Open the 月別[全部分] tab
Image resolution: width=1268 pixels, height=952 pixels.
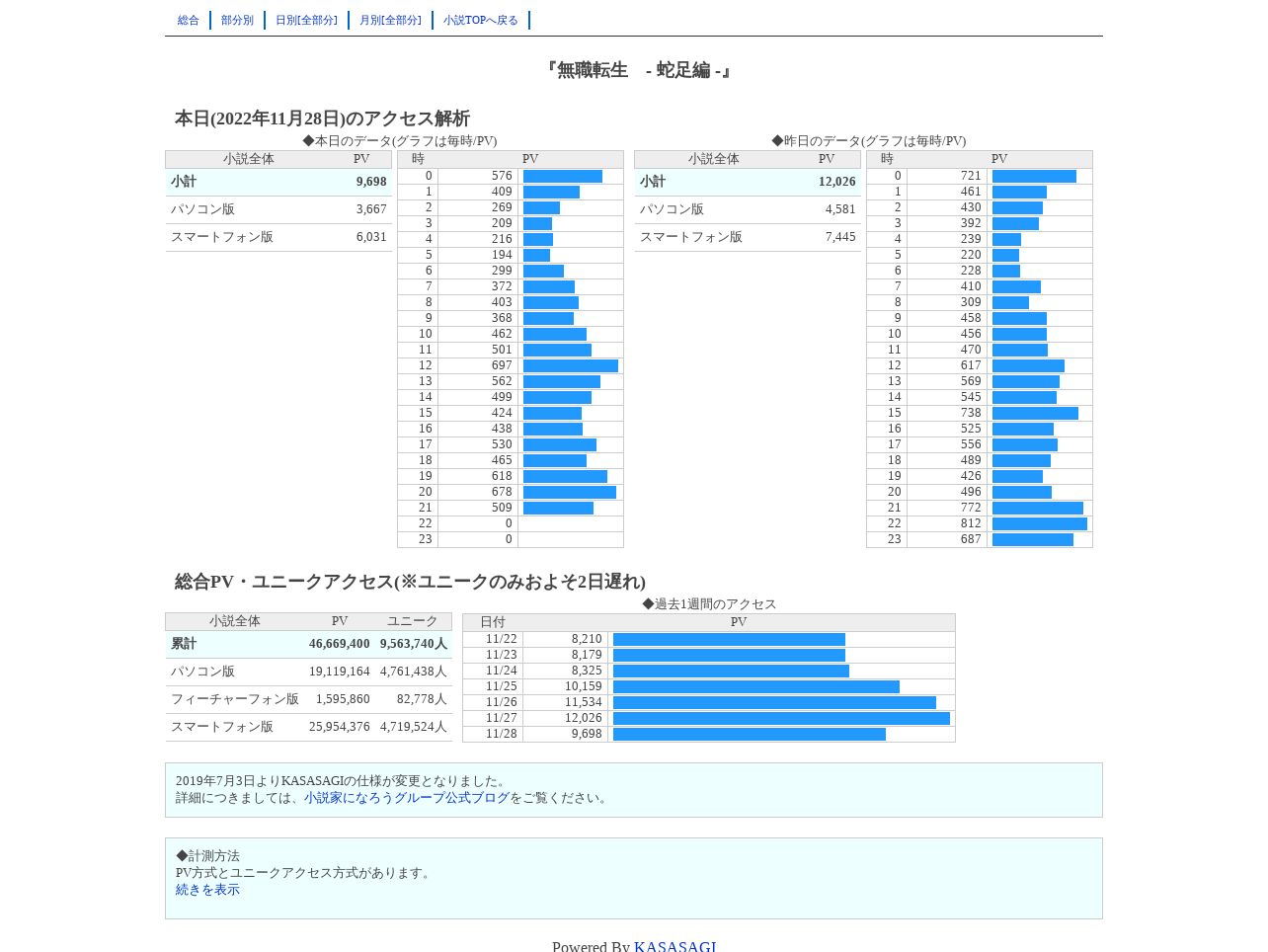click(x=390, y=21)
